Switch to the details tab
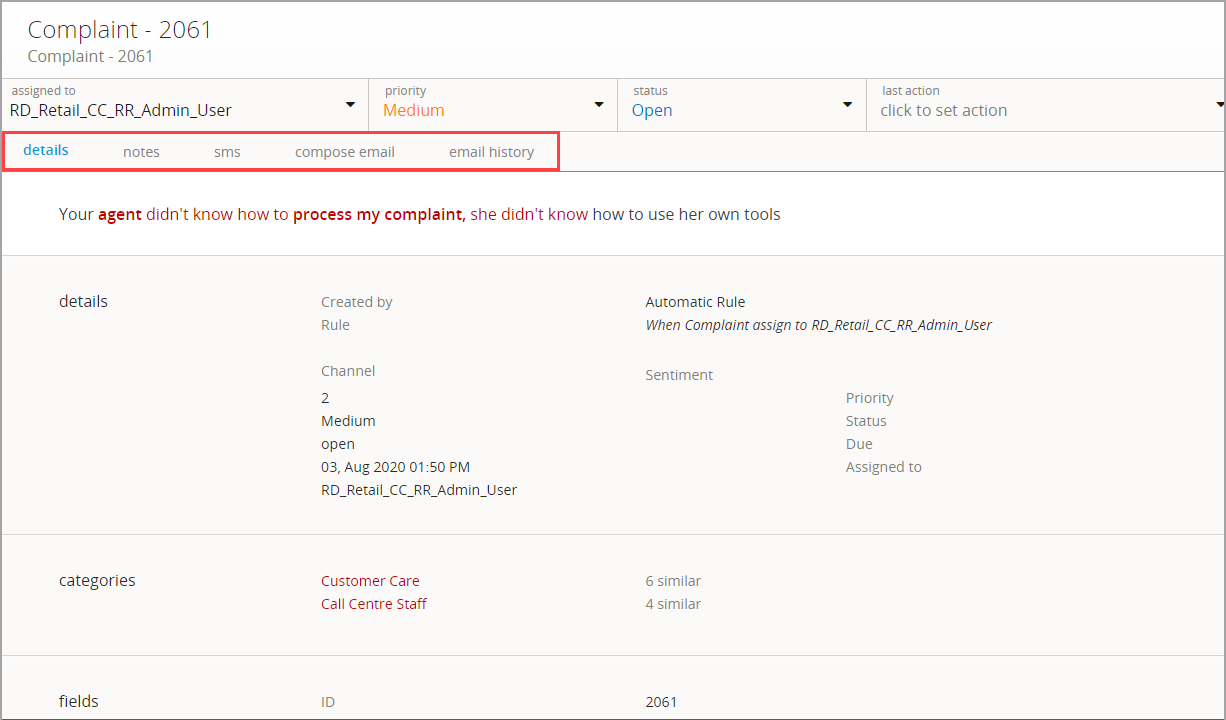1226x720 pixels. (46, 151)
